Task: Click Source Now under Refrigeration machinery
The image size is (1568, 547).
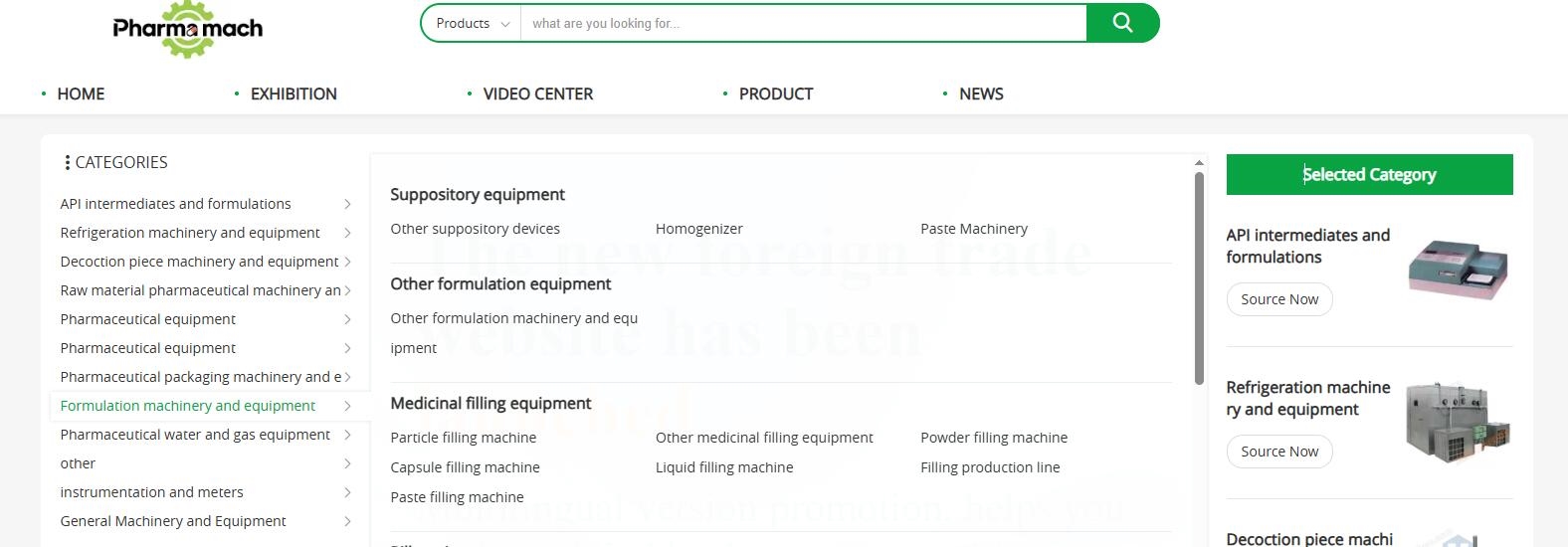Action: 1279,452
